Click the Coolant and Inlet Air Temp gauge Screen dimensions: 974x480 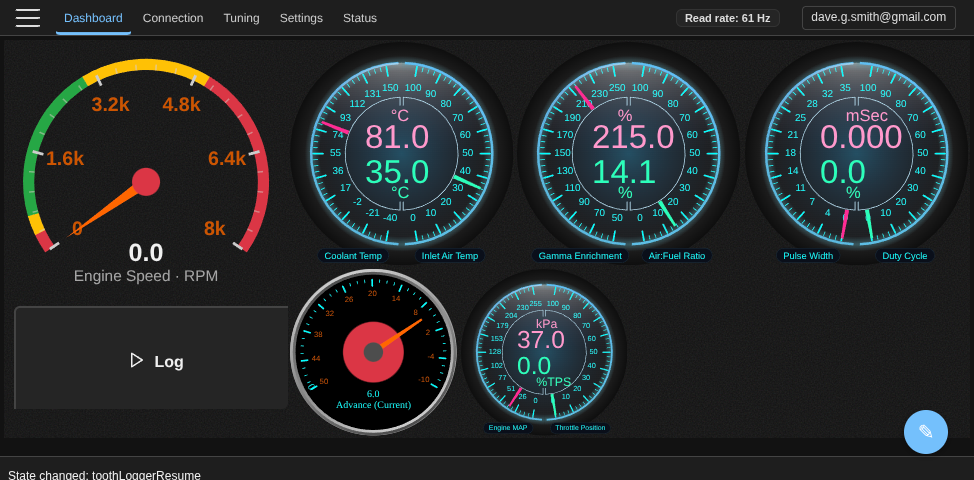coord(401,153)
